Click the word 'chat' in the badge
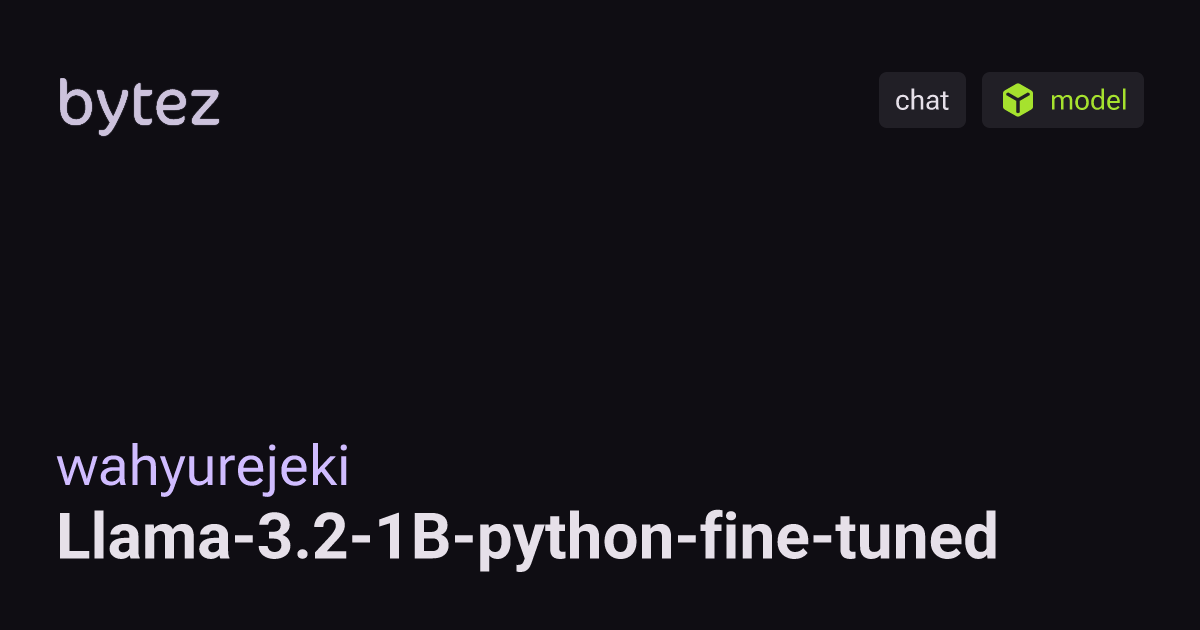Image resolution: width=1200 pixels, height=630 pixels. coord(922,100)
